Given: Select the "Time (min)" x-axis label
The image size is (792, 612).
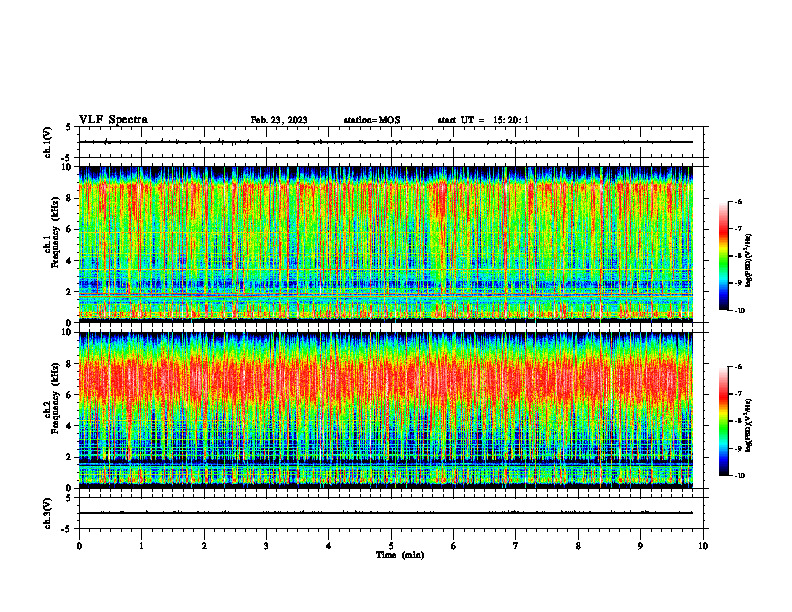Looking at the screenshot, I should pos(400,555).
